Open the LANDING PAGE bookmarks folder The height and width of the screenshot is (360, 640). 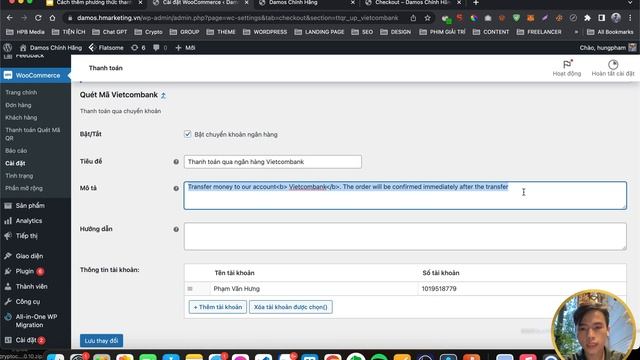click(319, 32)
